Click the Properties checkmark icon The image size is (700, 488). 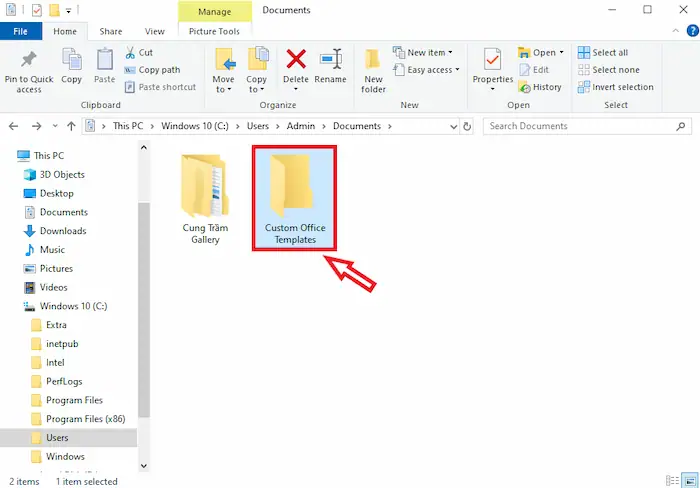[492, 59]
